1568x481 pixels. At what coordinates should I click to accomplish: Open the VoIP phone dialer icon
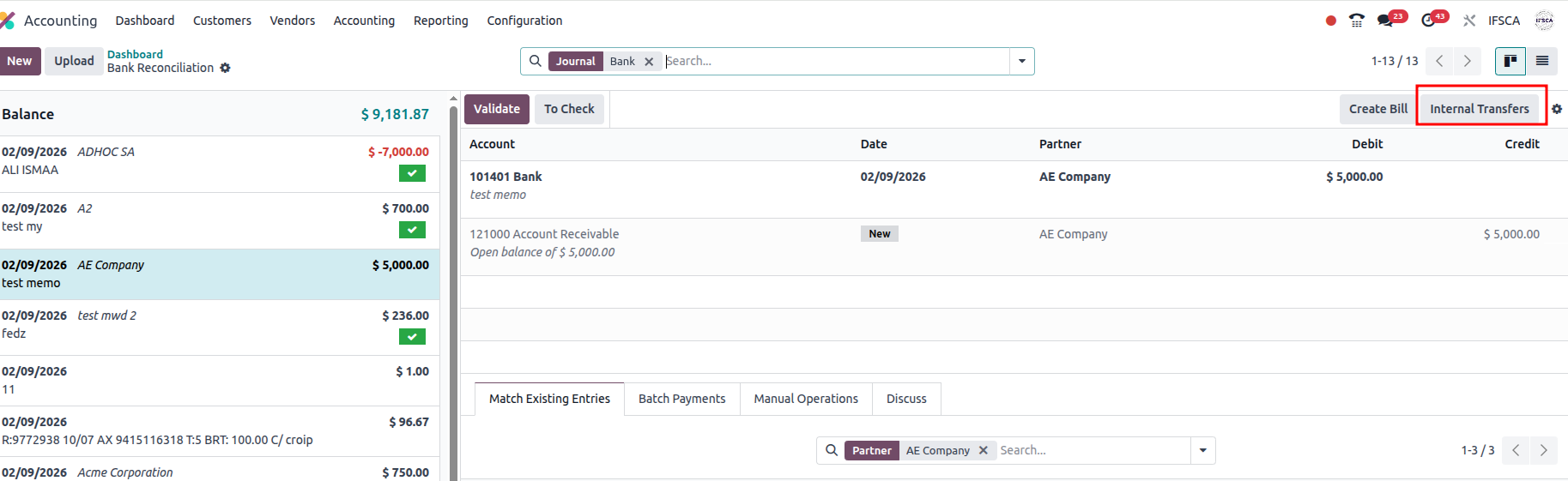1357,21
